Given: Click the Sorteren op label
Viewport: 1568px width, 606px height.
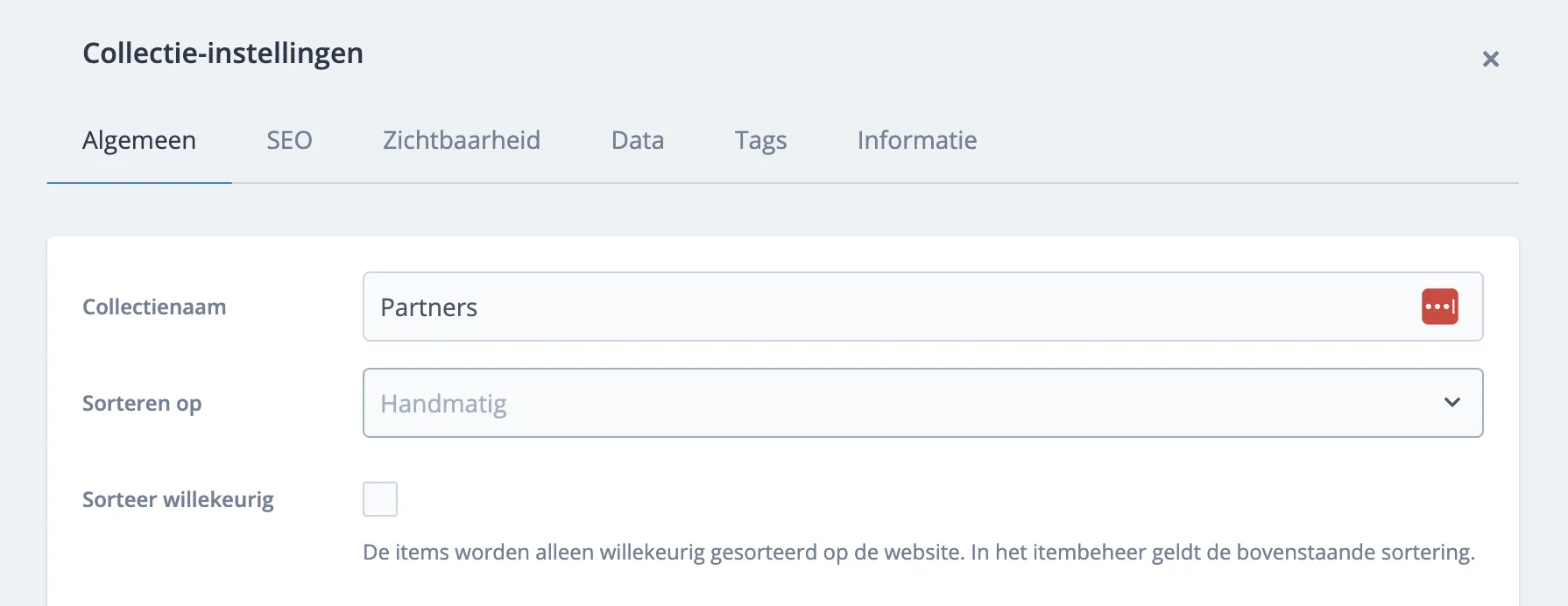Looking at the screenshot, I should pos(142,403).
